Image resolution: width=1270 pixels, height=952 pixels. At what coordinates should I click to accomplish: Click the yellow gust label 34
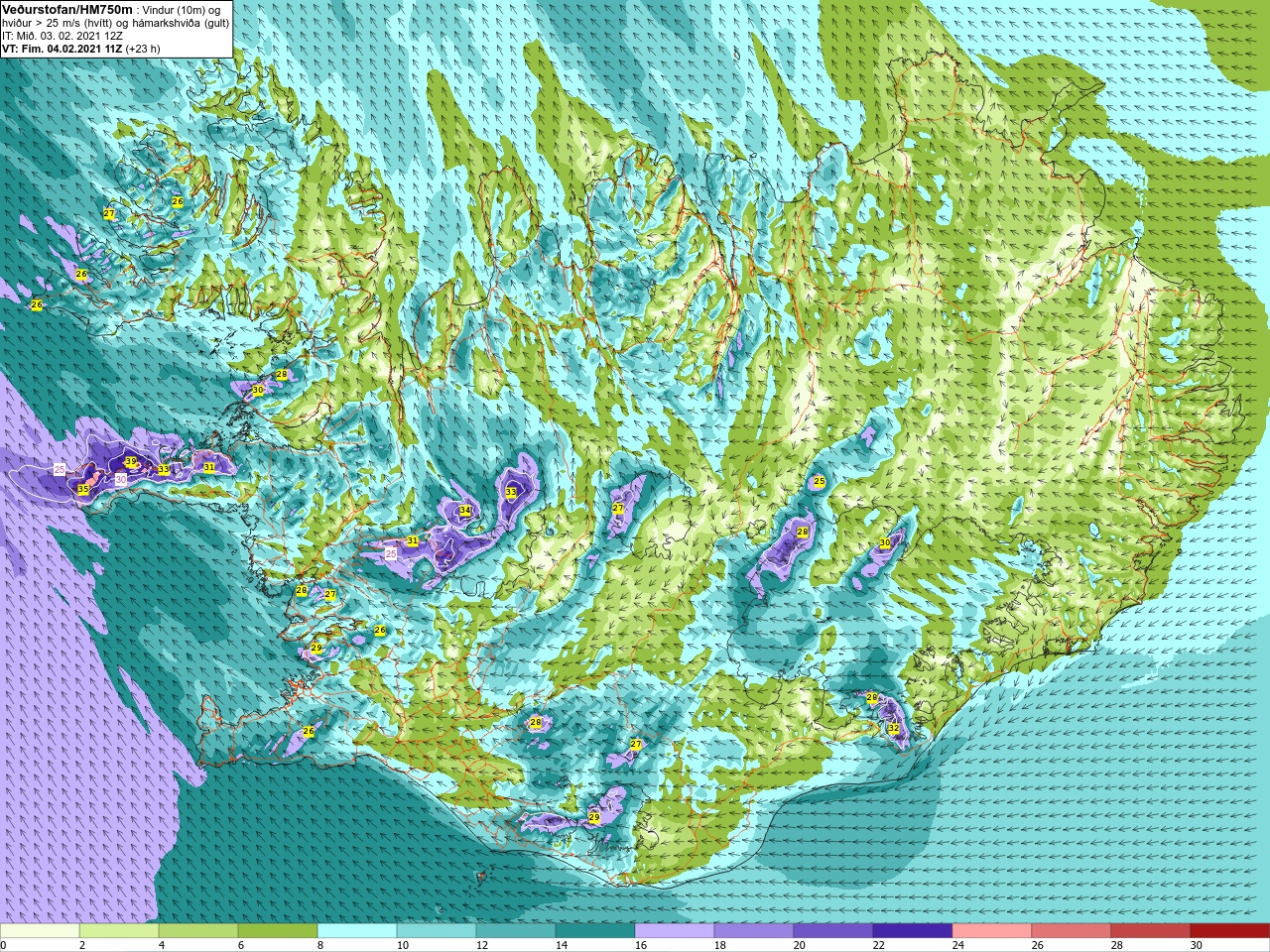click(x=464, y=511)
